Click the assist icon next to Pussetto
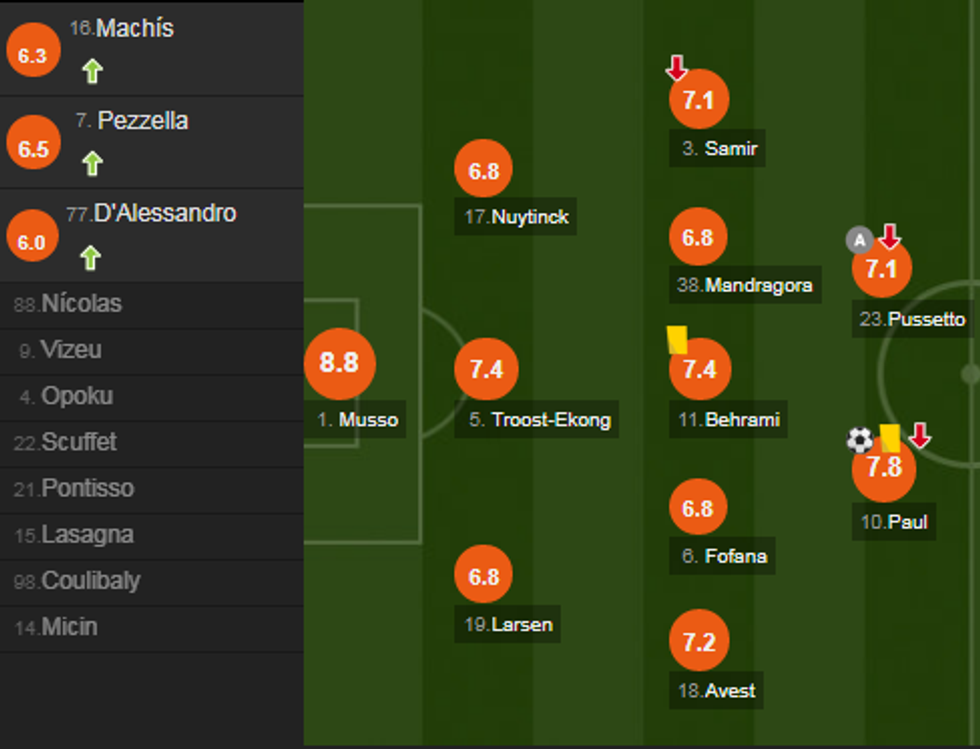980x749 pixels. pos(858,239)
